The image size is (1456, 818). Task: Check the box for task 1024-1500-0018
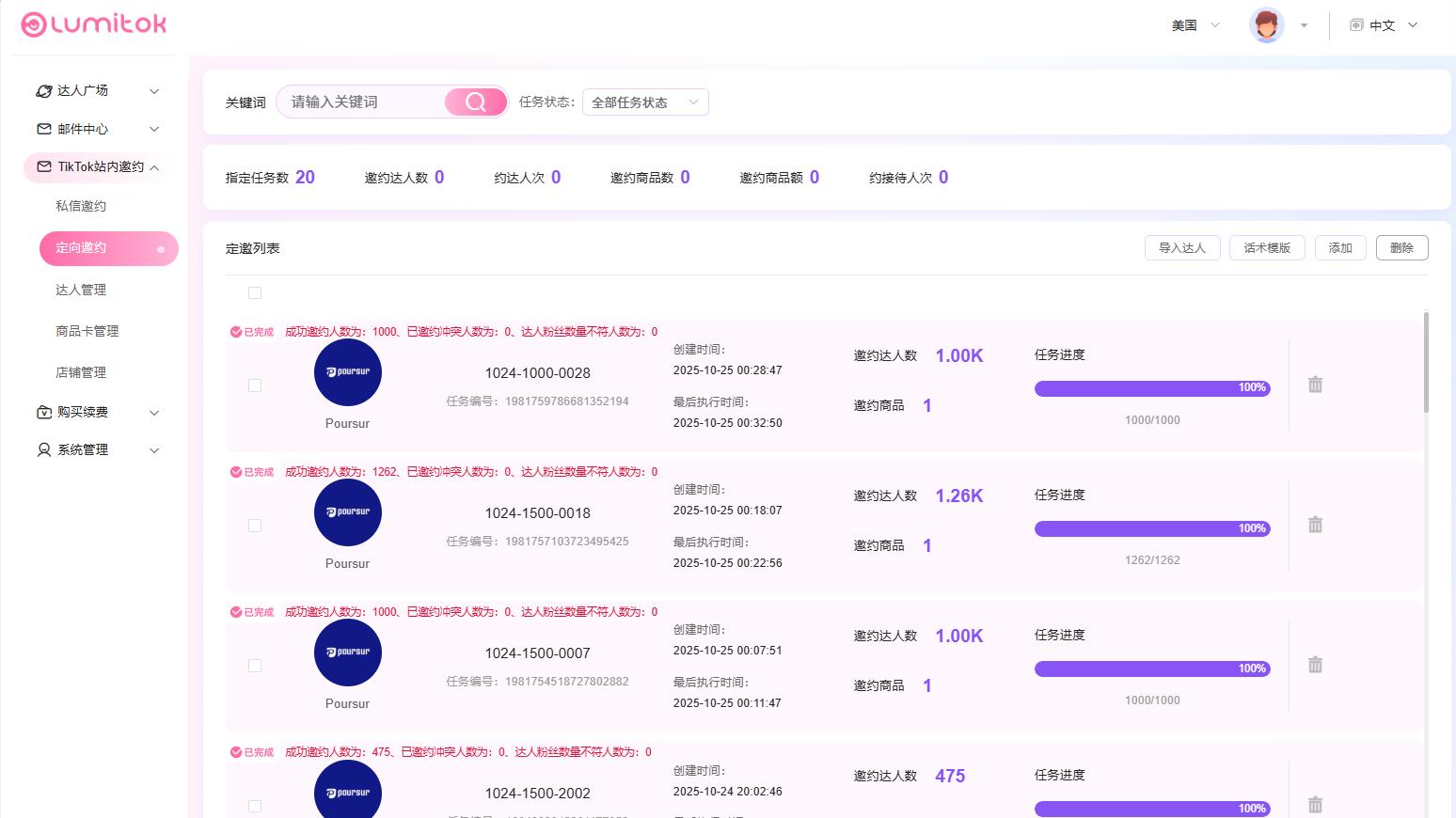[255, 526]
